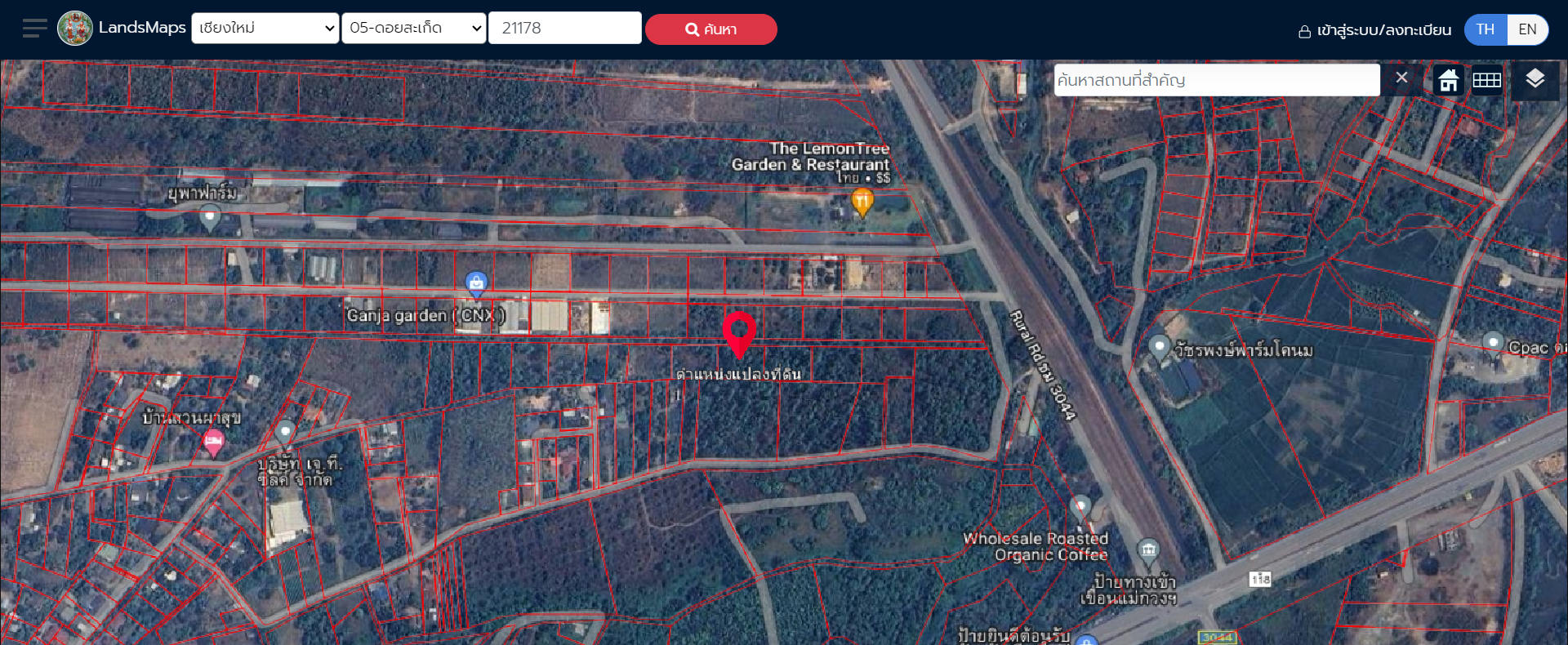This screenshot has width=1568, height=645.
Task: Focus the place search box
Action: 1216,80
